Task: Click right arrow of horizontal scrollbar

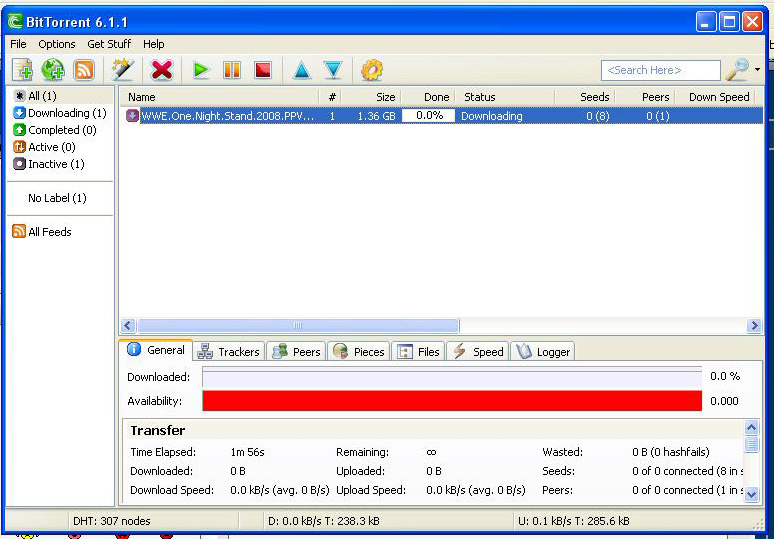Action: click(754, 325)
